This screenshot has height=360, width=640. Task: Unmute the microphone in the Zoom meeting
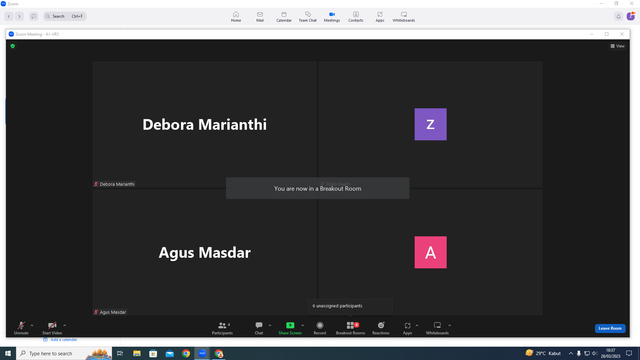21,328
